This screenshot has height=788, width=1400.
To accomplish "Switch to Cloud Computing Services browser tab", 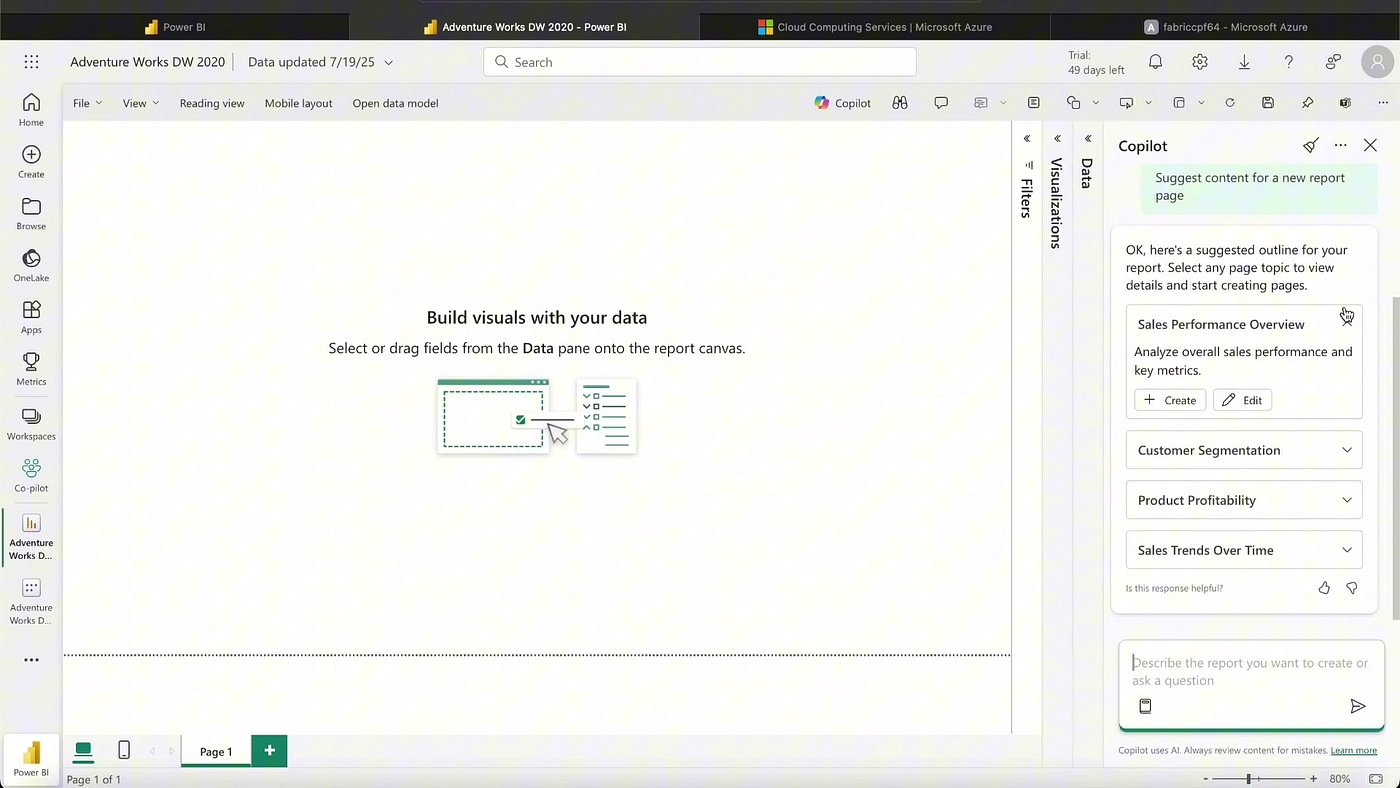I will (x=875, y=27).
